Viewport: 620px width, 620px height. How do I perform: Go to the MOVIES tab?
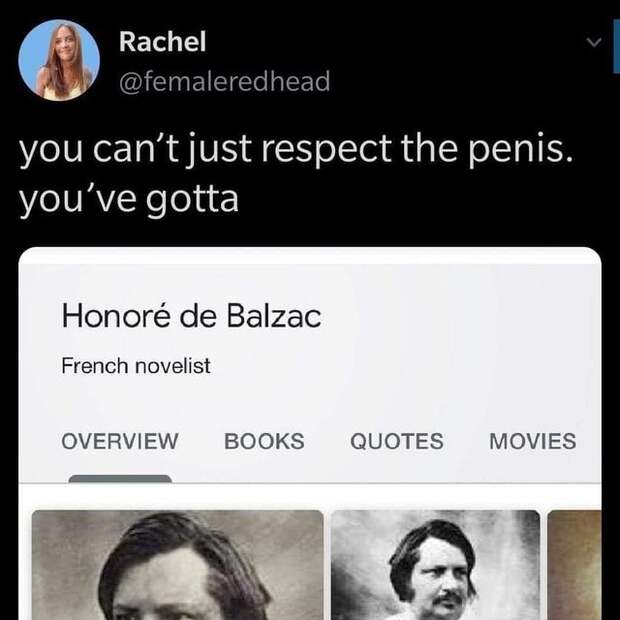coord(532,441)
